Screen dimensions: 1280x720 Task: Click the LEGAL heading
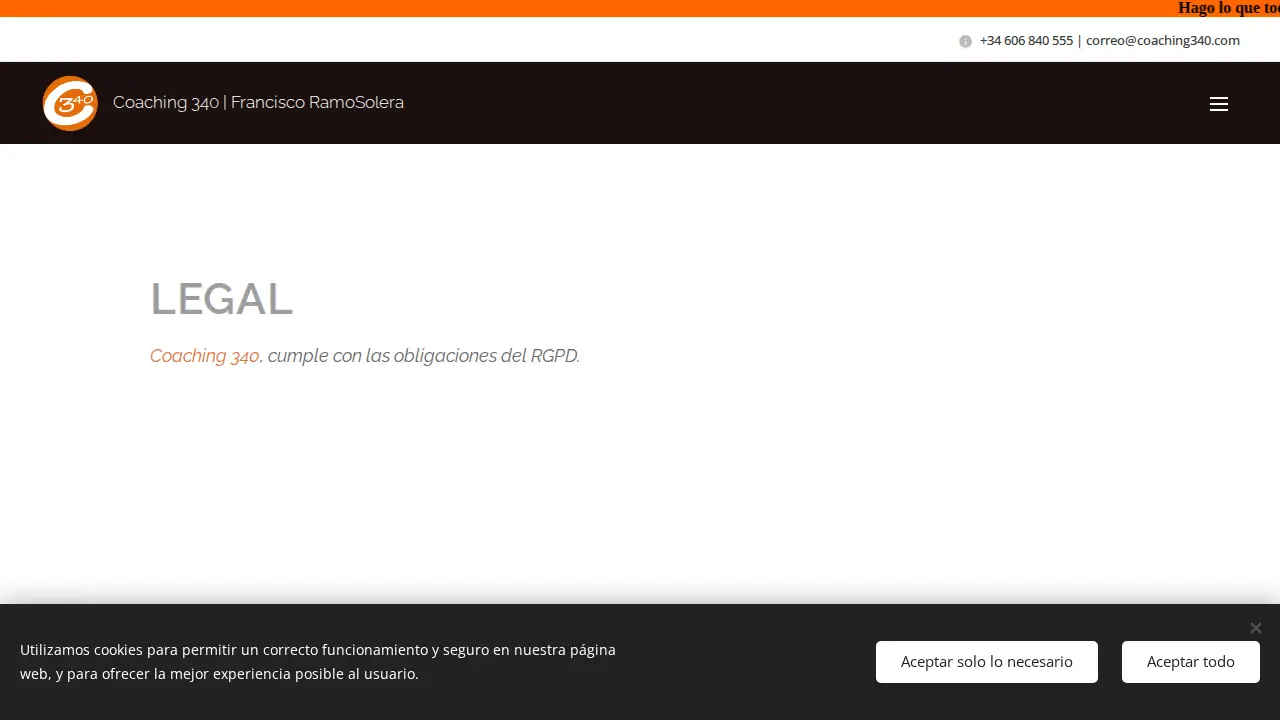point(221,299)
